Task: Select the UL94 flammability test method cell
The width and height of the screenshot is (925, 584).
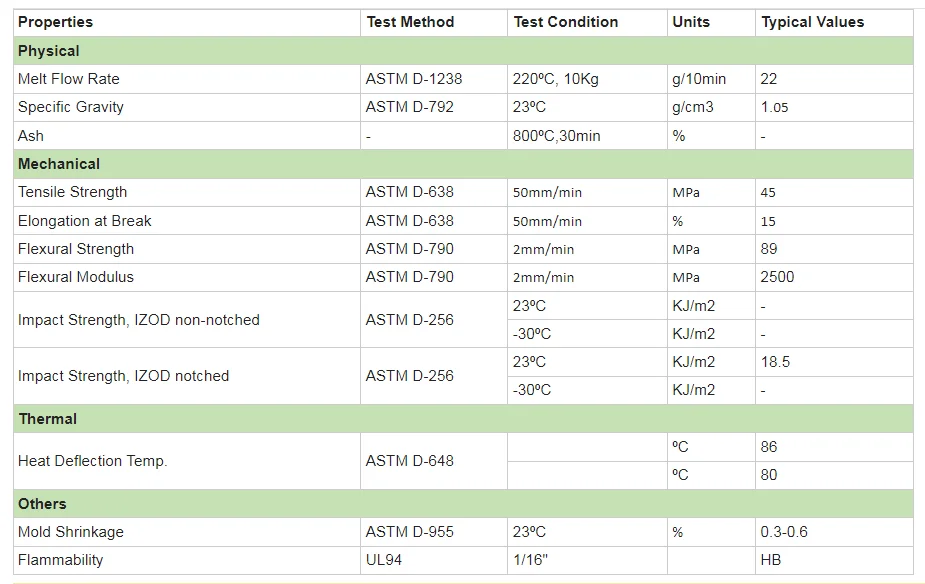Action: point(384,560)
